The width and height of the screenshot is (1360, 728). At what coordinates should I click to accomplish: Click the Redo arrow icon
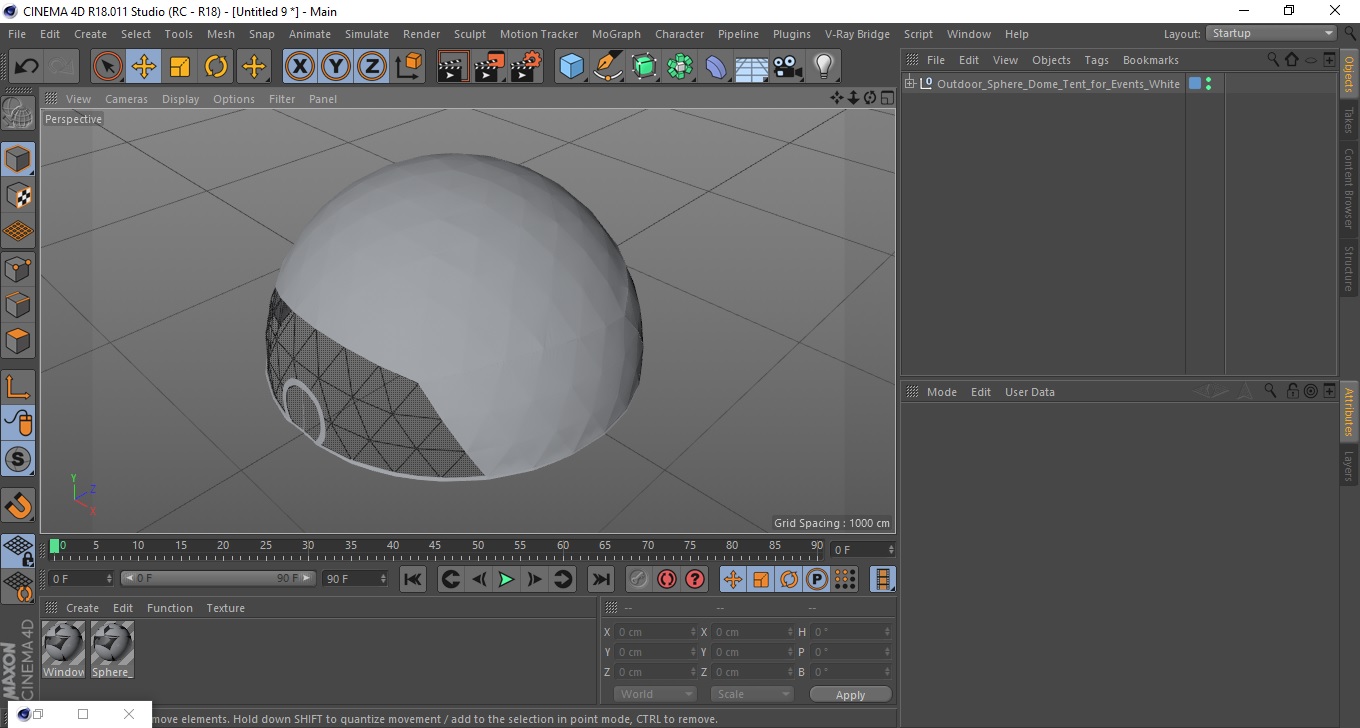(x=62, y=67)
